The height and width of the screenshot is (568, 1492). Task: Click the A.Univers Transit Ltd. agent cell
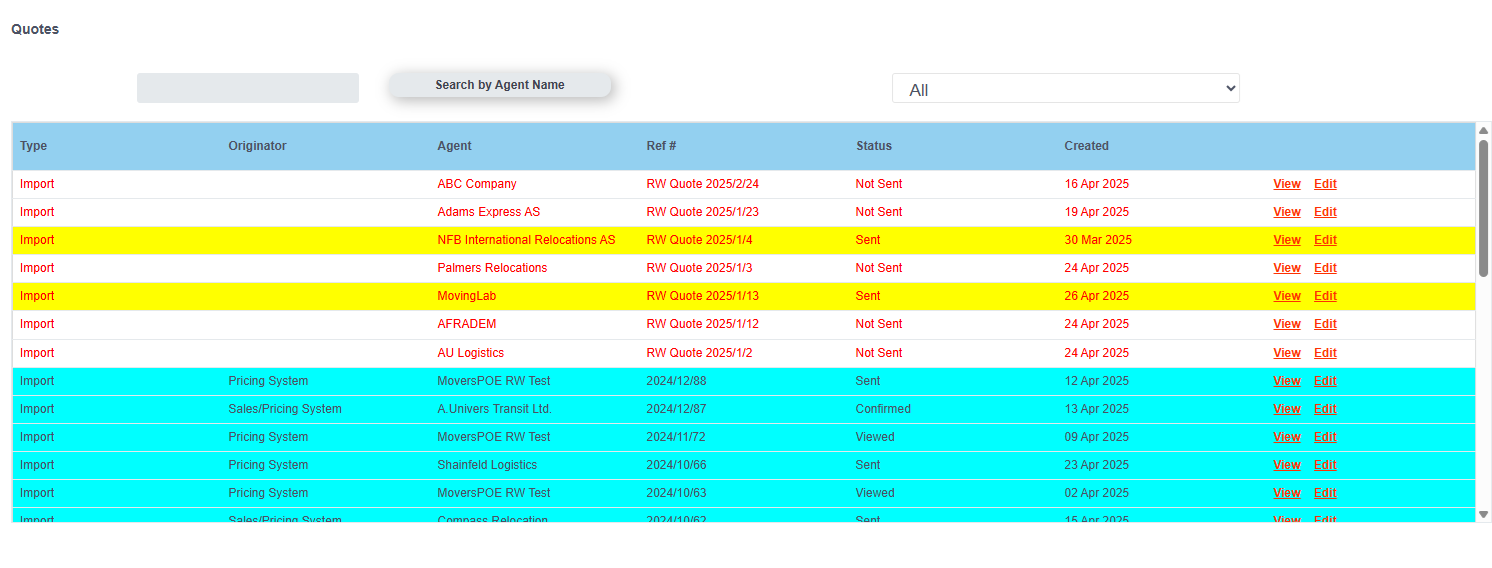click(494, 409)
